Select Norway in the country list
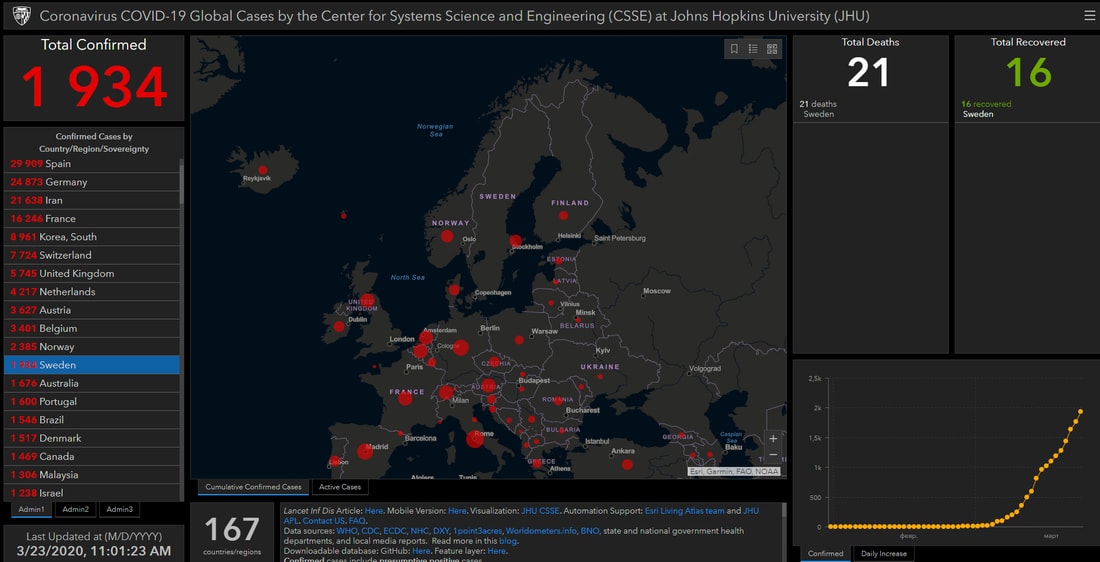 (x=92, y=347)
